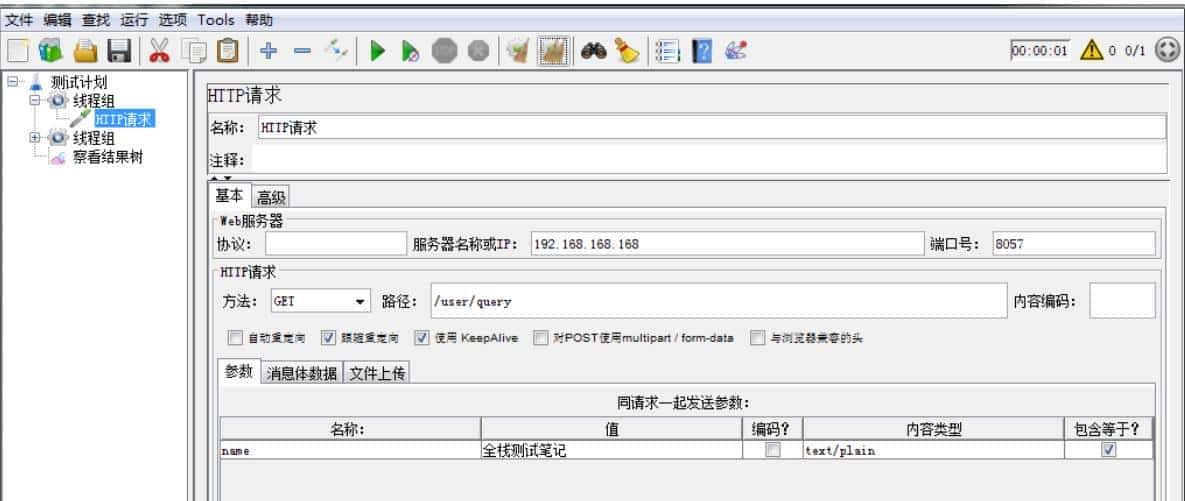The image size is (1185, 501).
Task: Expand the second 线程组 node
Action: pos(35,138)
